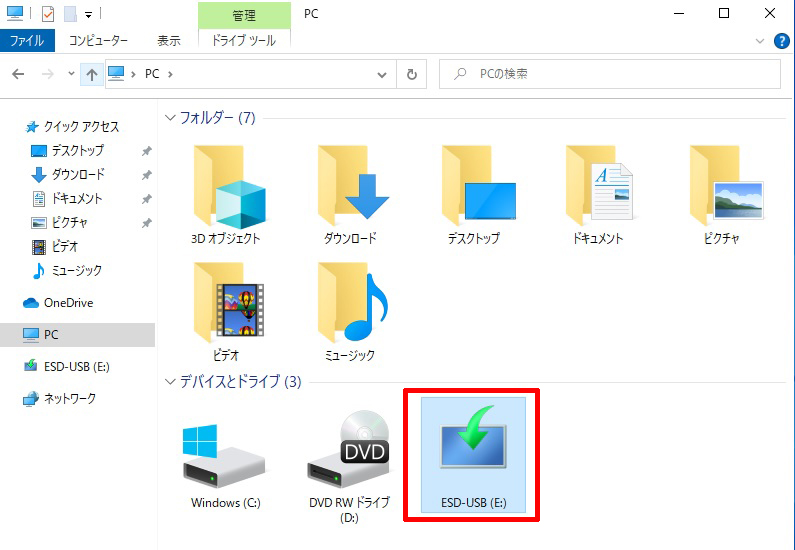Image resolution: width=795 pixels, height=550 pixels.
Task: Open the 表示 ribbon tab
Action: (169, 41)
